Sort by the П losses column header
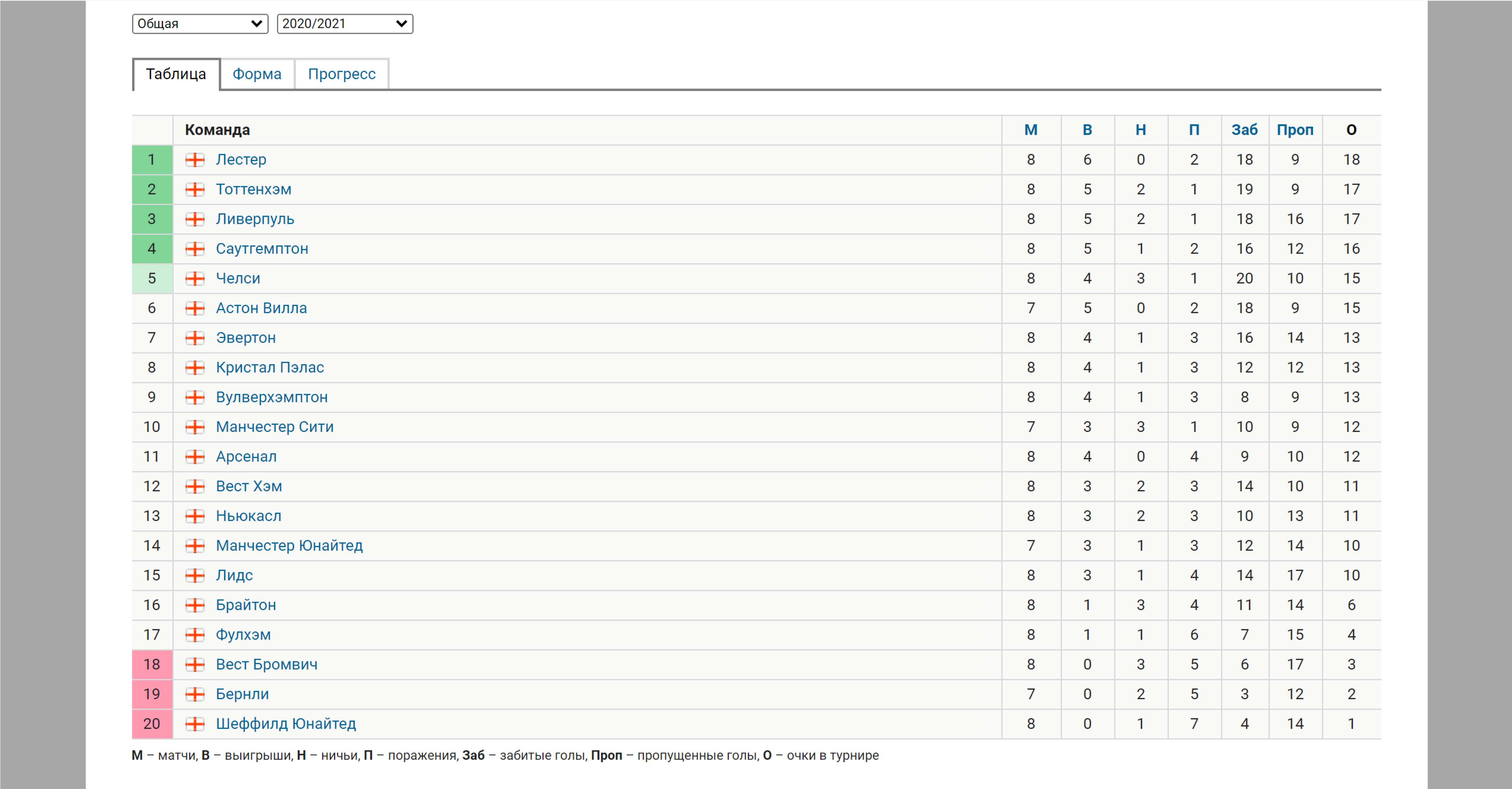Image resolution: width=1512 pixels, height=789 pixels. point(1194,130)
